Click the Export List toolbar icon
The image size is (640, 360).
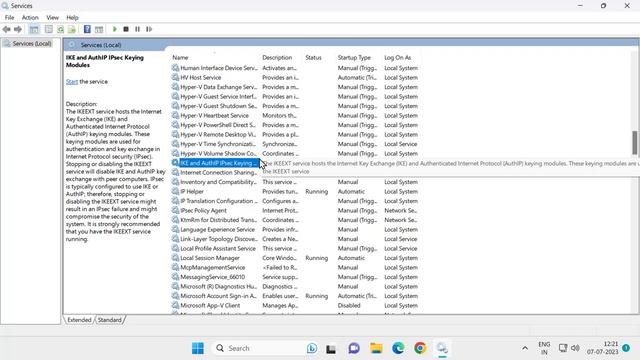click(72, 29)
